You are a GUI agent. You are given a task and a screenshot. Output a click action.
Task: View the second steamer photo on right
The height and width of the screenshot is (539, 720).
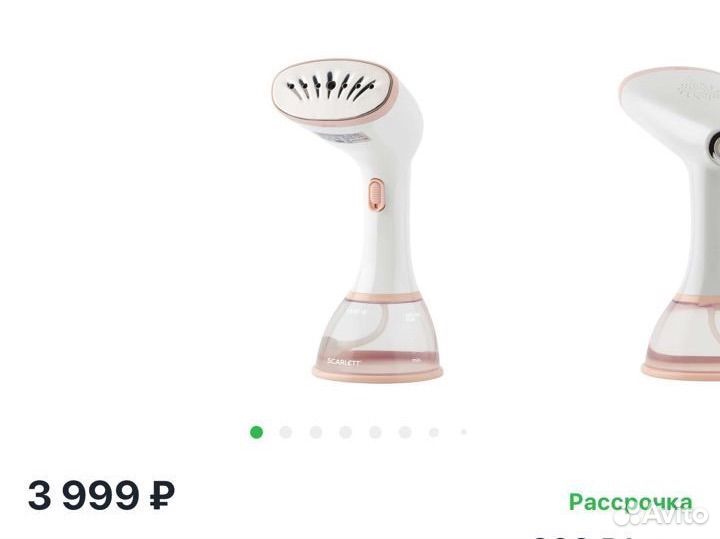669,224
